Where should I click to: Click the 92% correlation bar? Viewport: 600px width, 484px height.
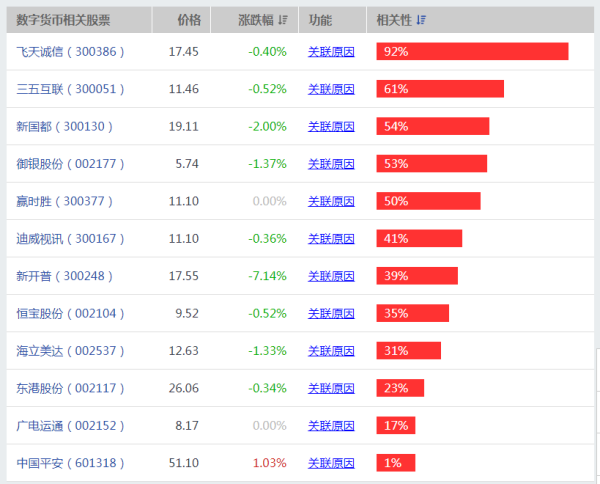point(472,51)
